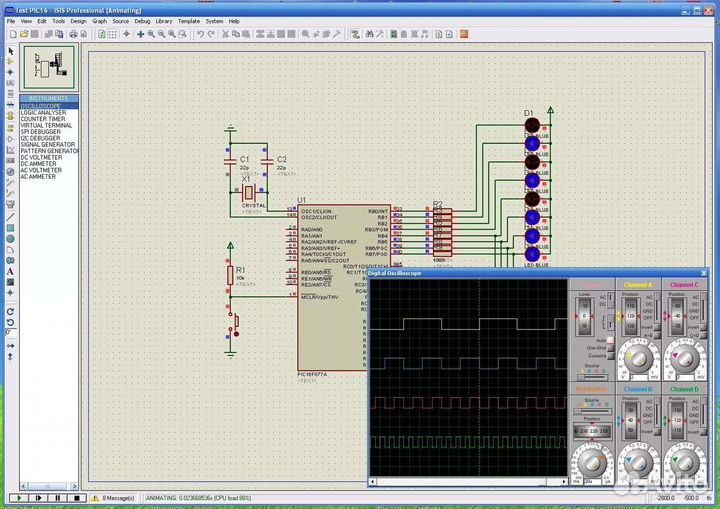Open the View menu

coord(26,21)
